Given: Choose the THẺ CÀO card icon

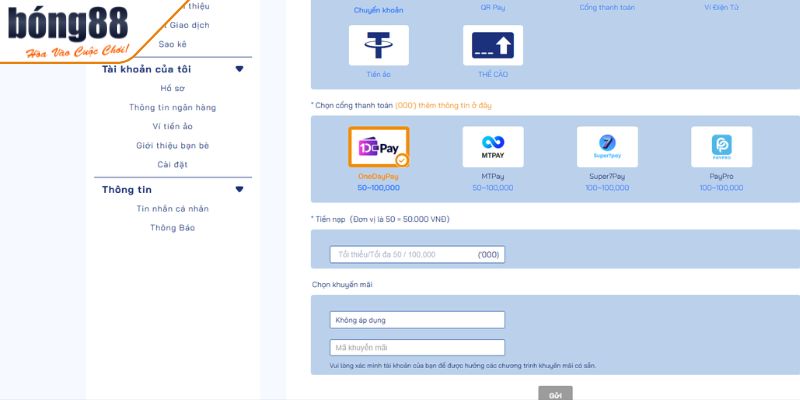Looking at the screenshot, I should click(492, 45).
